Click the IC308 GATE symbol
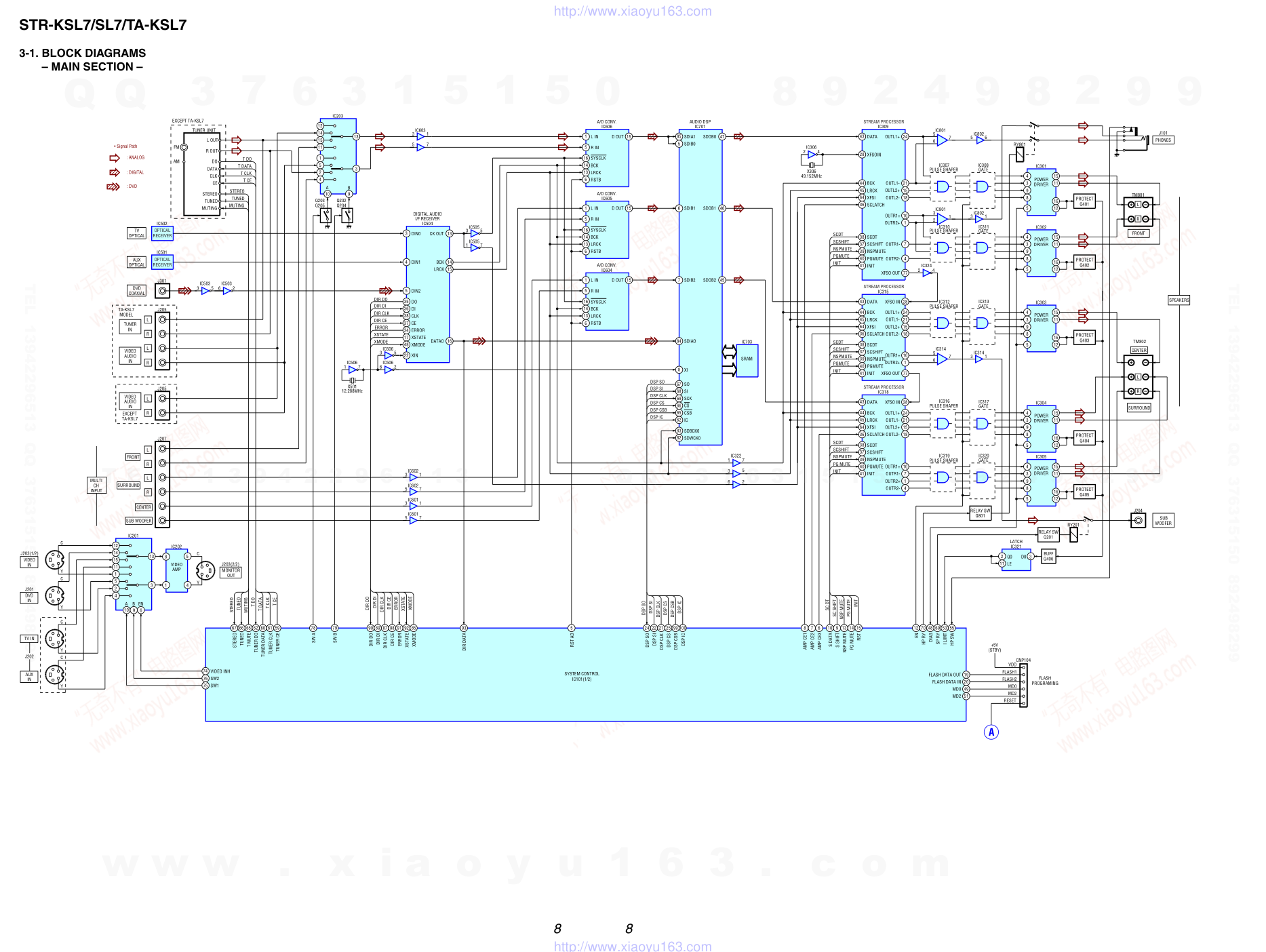The width and height of the screenshot is (1266, 952). [982, 186]
